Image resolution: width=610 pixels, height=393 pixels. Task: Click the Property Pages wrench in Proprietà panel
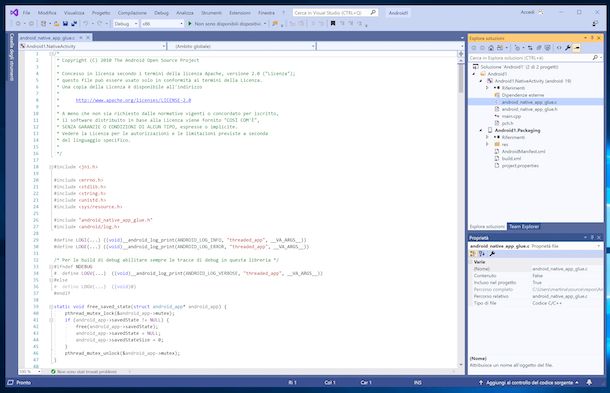coord(492,254)
